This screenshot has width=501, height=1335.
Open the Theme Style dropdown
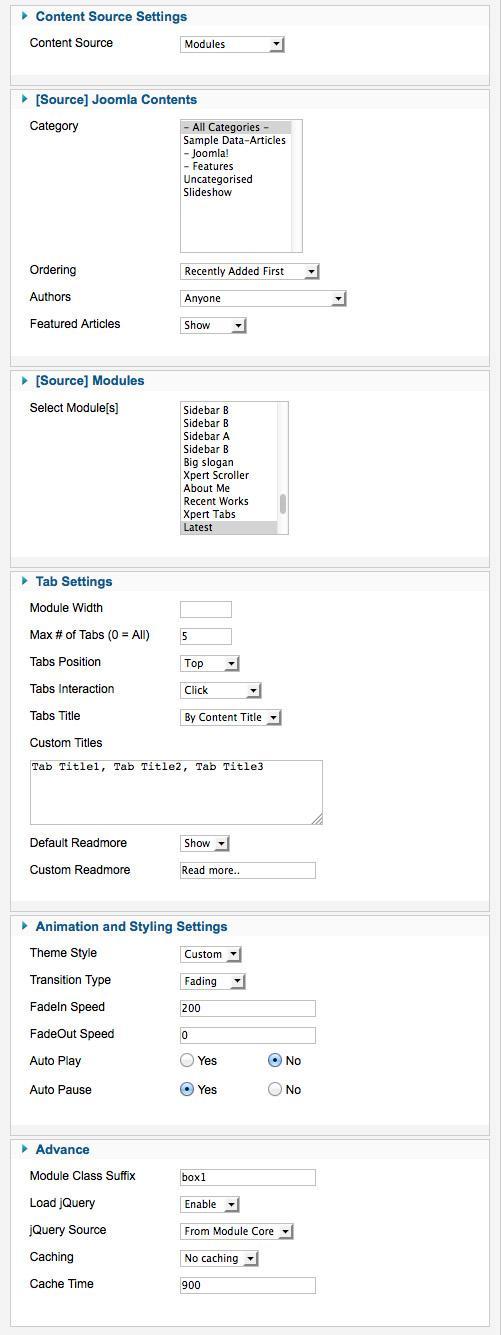211,954
